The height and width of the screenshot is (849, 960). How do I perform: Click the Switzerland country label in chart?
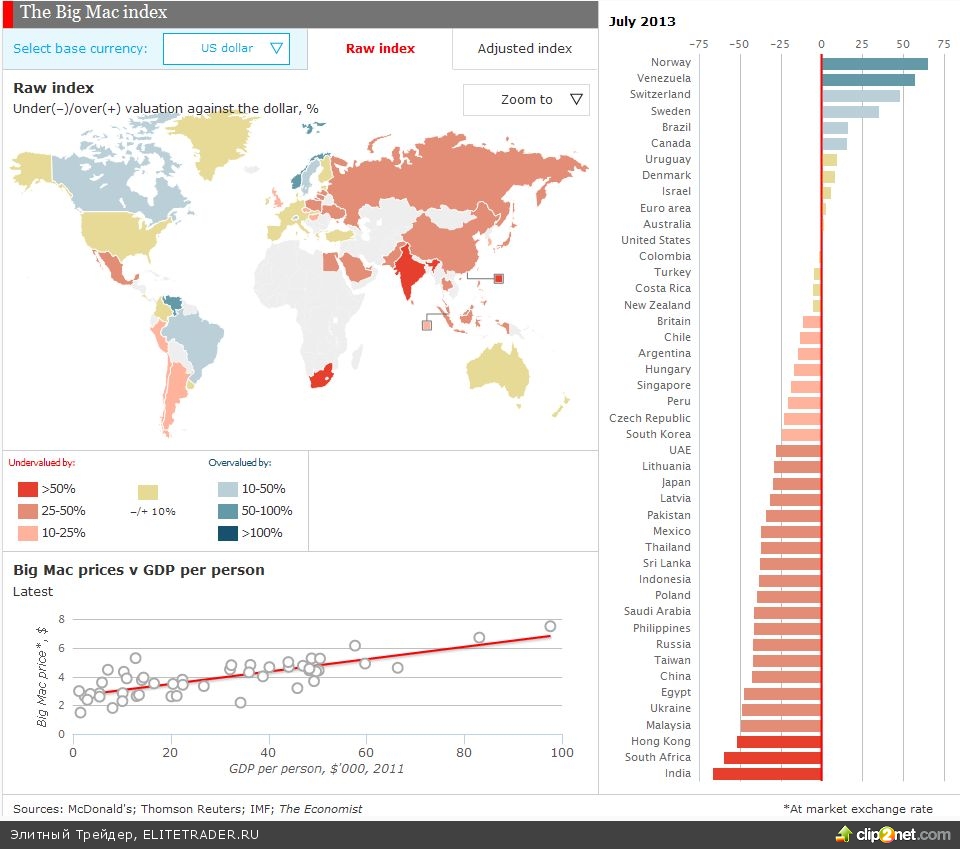660,95
